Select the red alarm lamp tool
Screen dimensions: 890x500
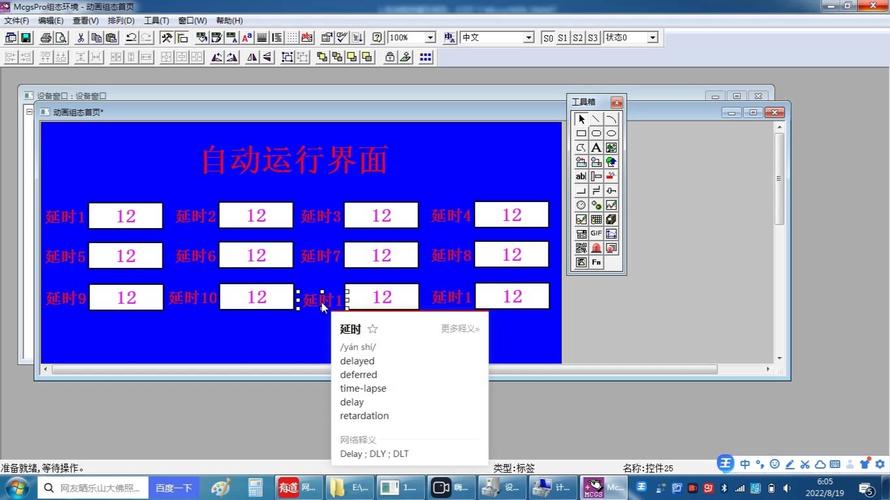click(x=596, y=248)
